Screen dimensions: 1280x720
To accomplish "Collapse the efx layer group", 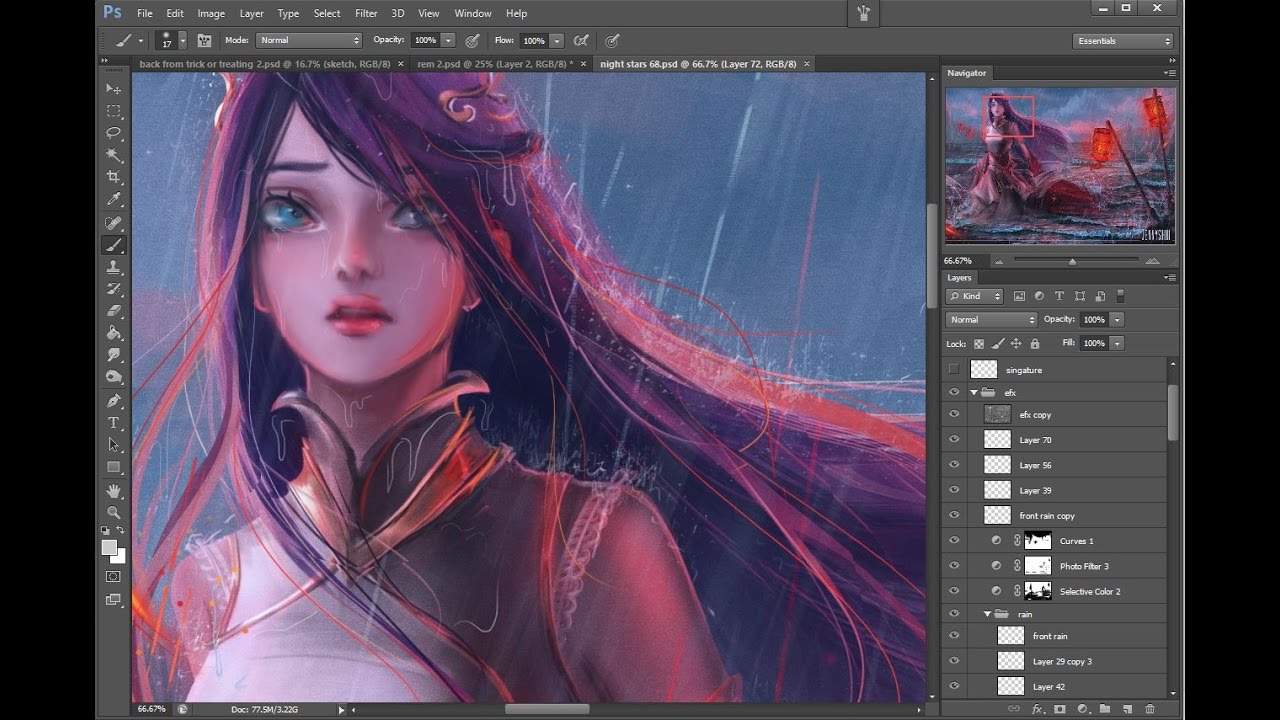I will 973,392.
